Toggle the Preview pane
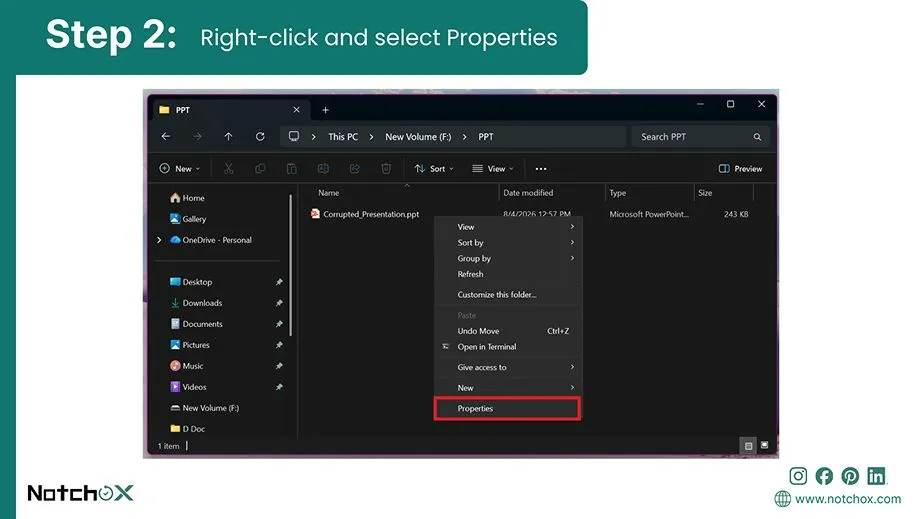The image size is (922, 519). pos(740,169)
